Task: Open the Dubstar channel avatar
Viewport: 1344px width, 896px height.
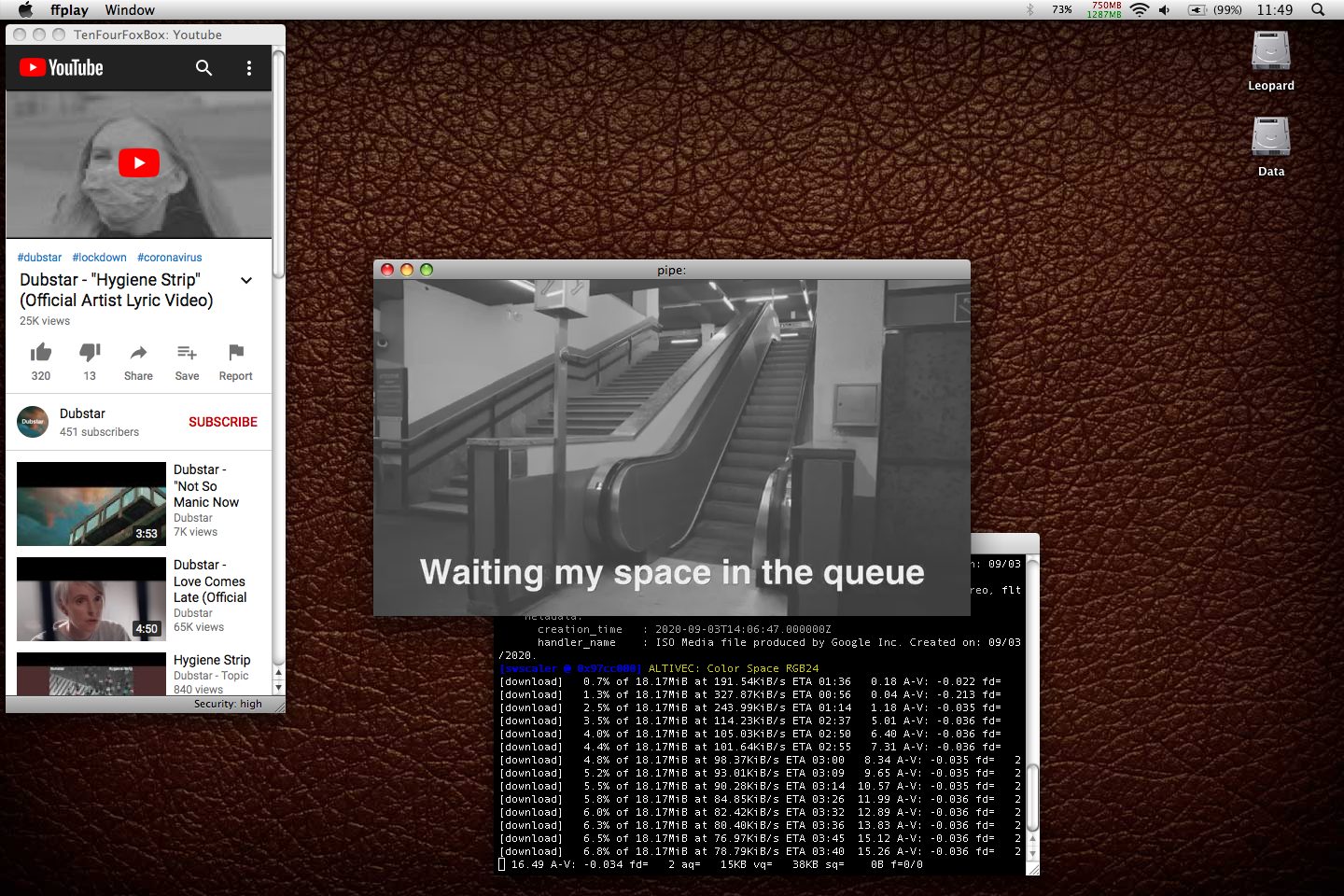Action: pos(33,422)
